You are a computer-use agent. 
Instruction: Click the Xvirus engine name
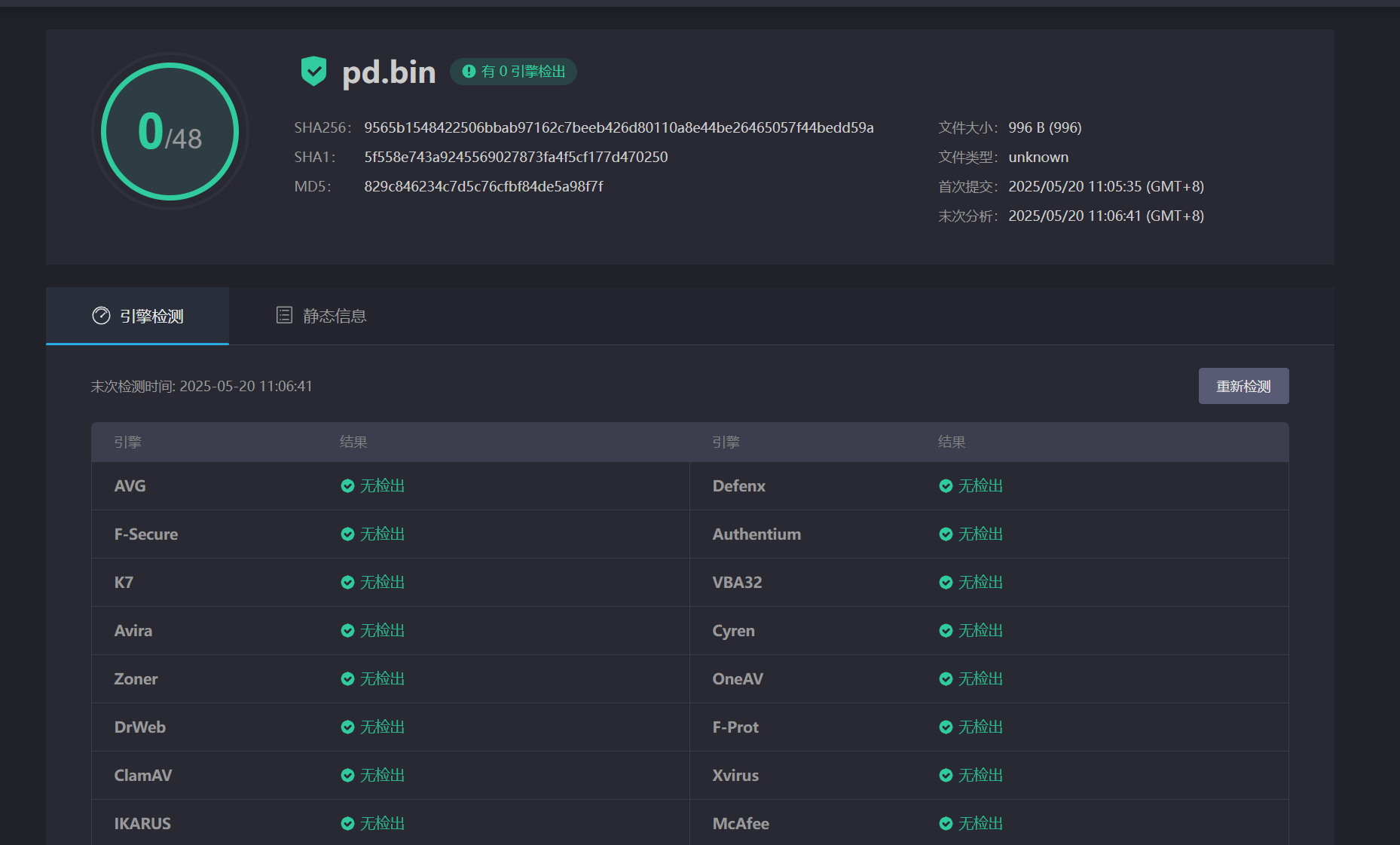[735, 776]
